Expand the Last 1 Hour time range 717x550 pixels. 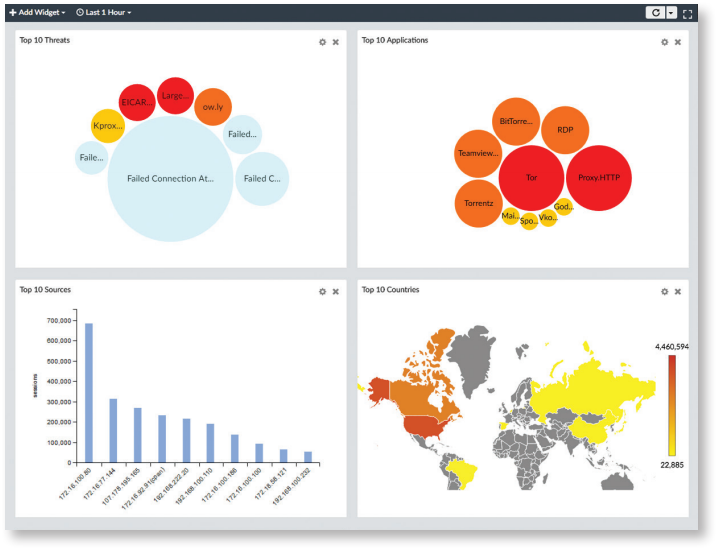[x=103, y=12]
